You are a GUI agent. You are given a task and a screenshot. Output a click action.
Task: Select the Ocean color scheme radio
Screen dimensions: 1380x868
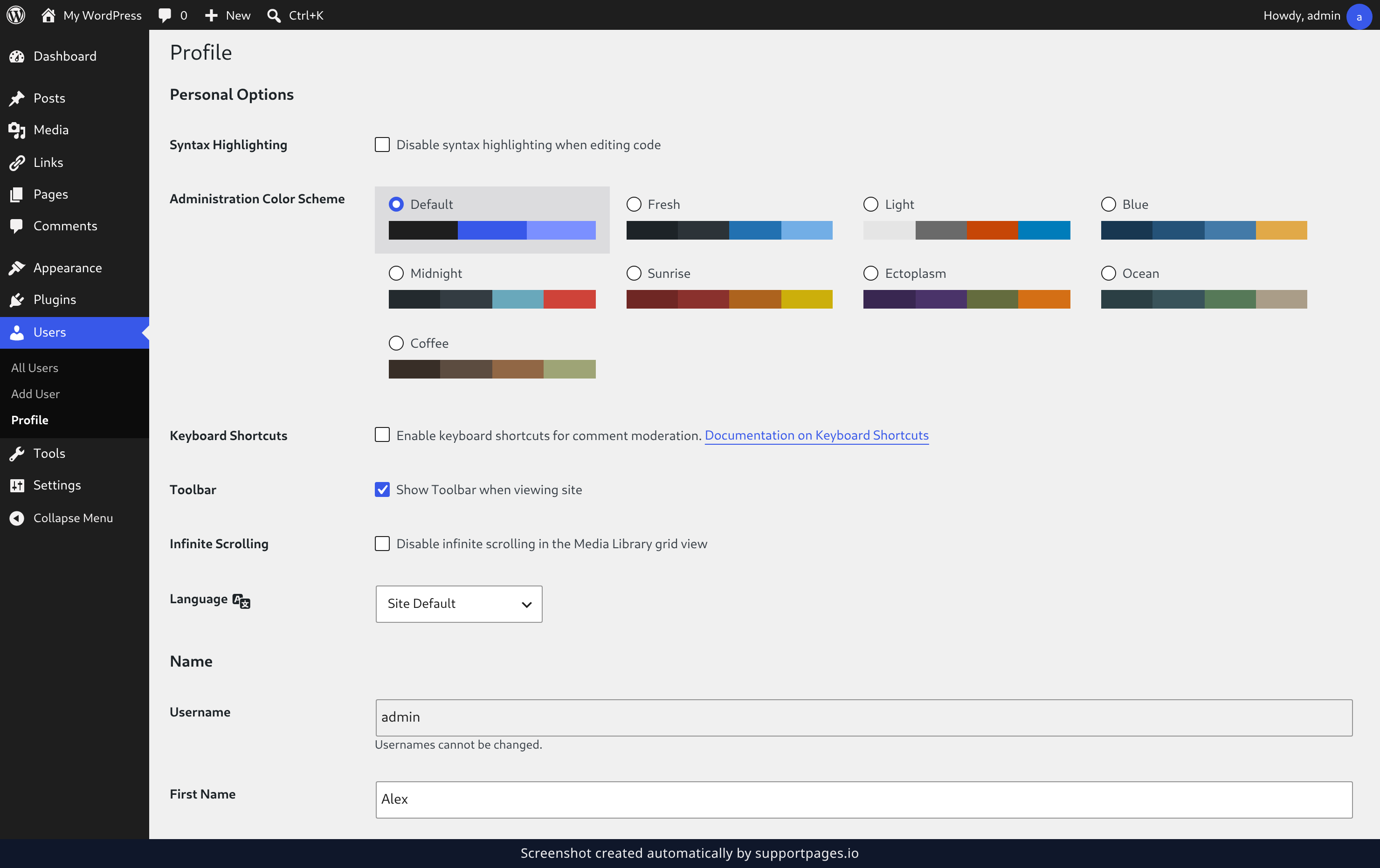1108,273
